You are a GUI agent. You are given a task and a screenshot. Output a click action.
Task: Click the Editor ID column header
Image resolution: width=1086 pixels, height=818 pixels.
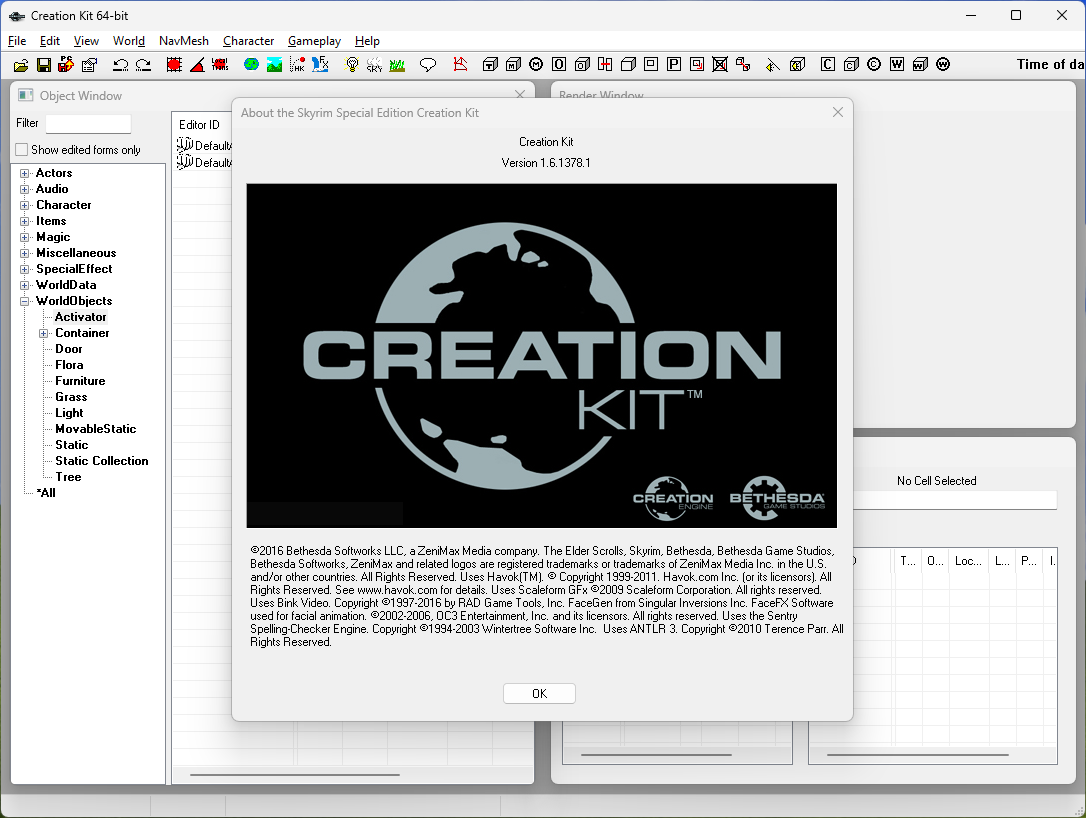pos(201,125)
